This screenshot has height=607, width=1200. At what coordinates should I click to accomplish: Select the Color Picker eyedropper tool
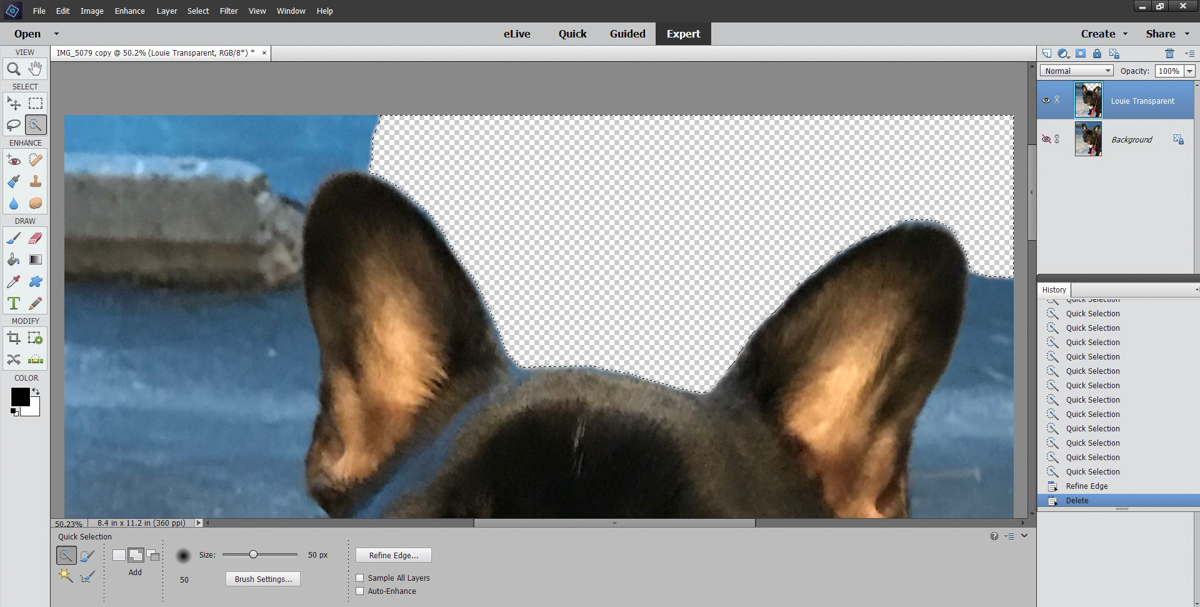pyautogui.click(x=14, y=282)
